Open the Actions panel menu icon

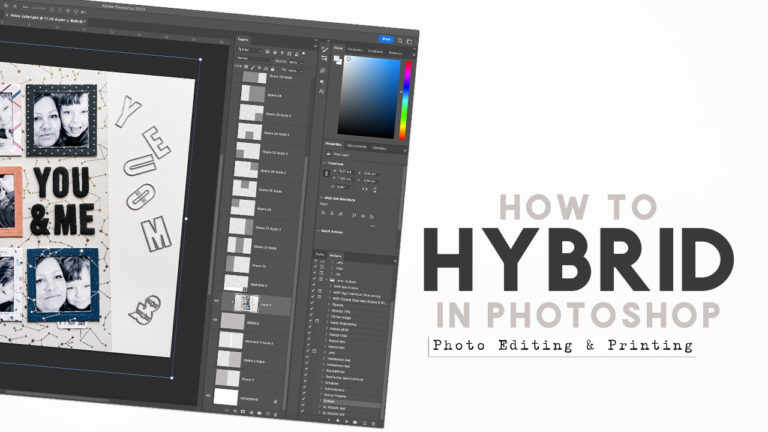pyautogui.click(x=395, y=262)
